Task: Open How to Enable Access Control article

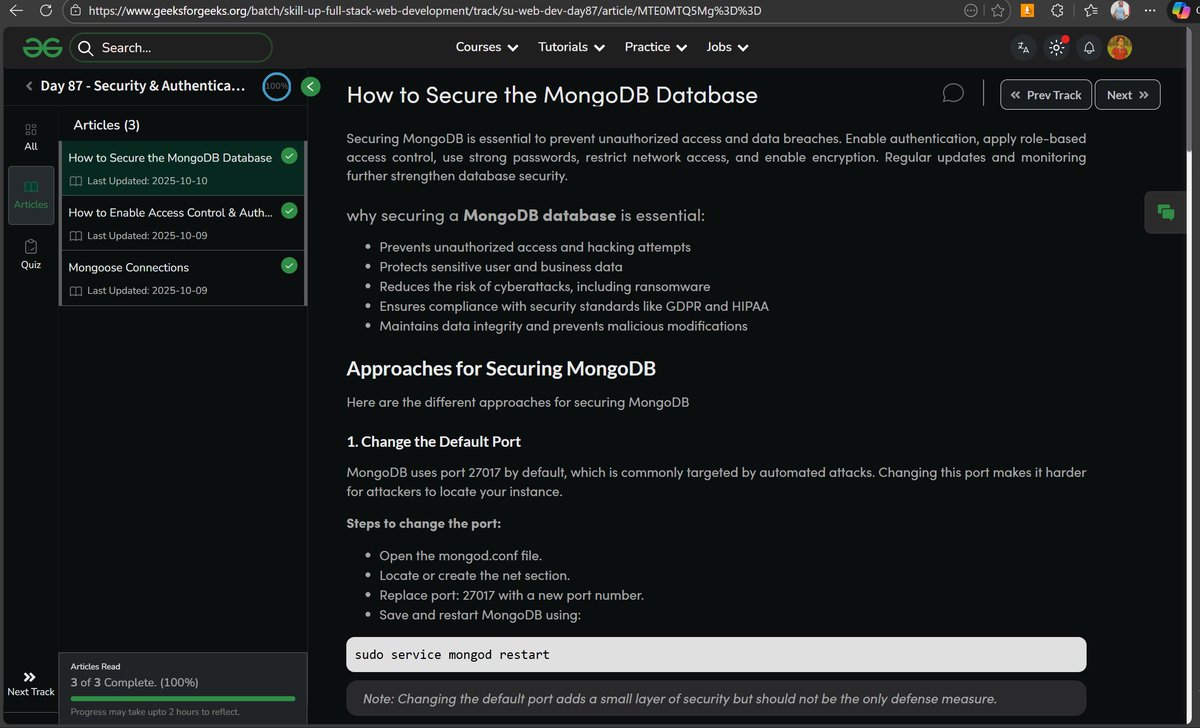Action: (183, 223)
